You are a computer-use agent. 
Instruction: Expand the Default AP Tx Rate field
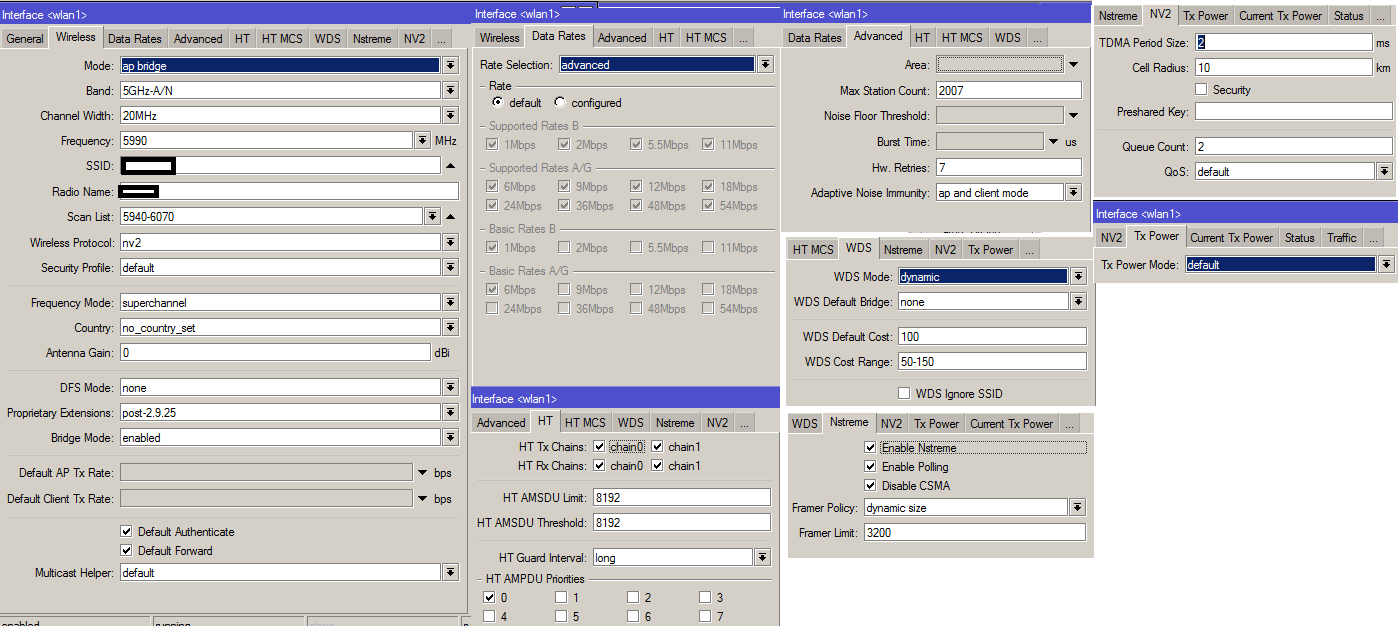coord(422,472)
